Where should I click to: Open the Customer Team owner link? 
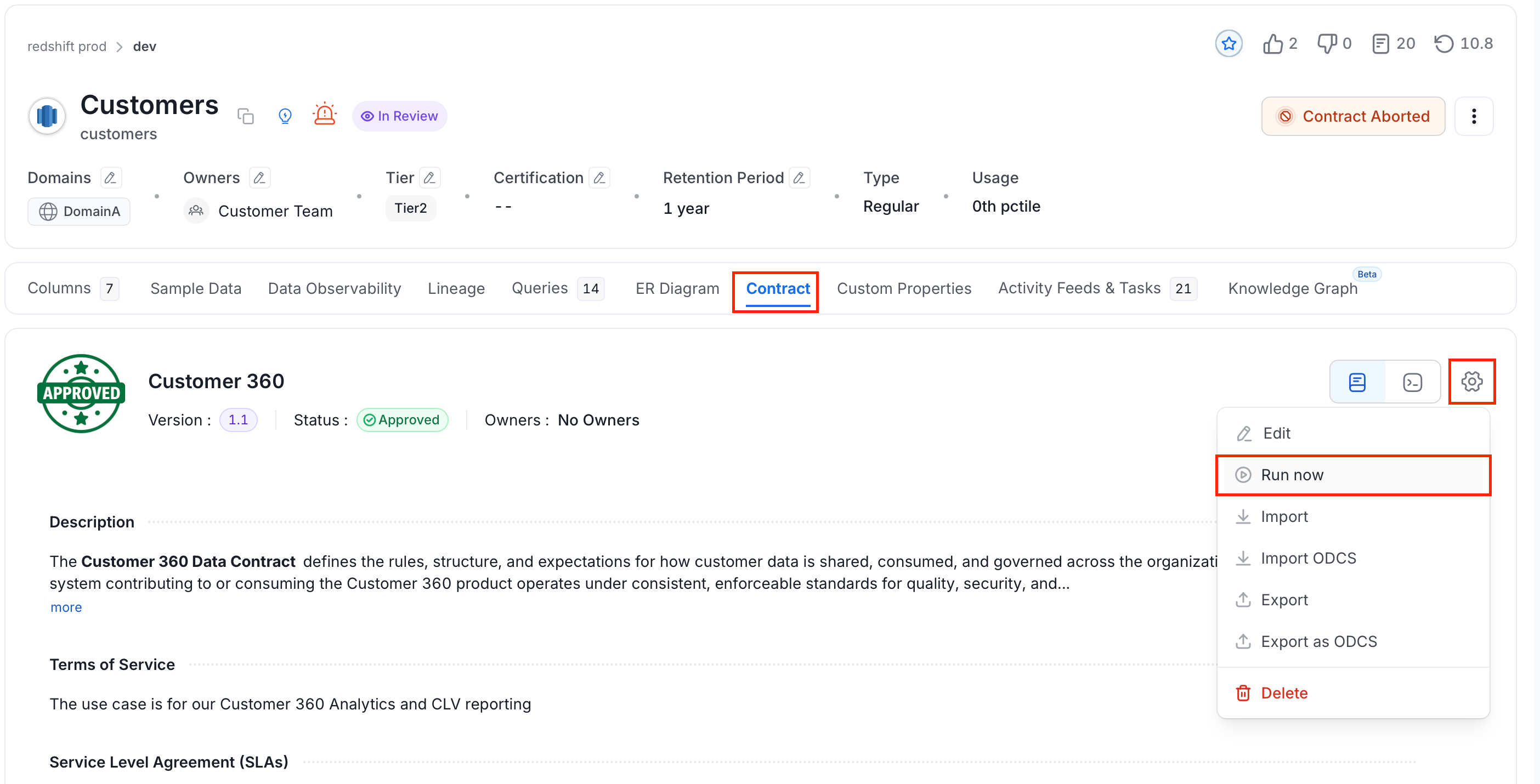pos(275,211)
